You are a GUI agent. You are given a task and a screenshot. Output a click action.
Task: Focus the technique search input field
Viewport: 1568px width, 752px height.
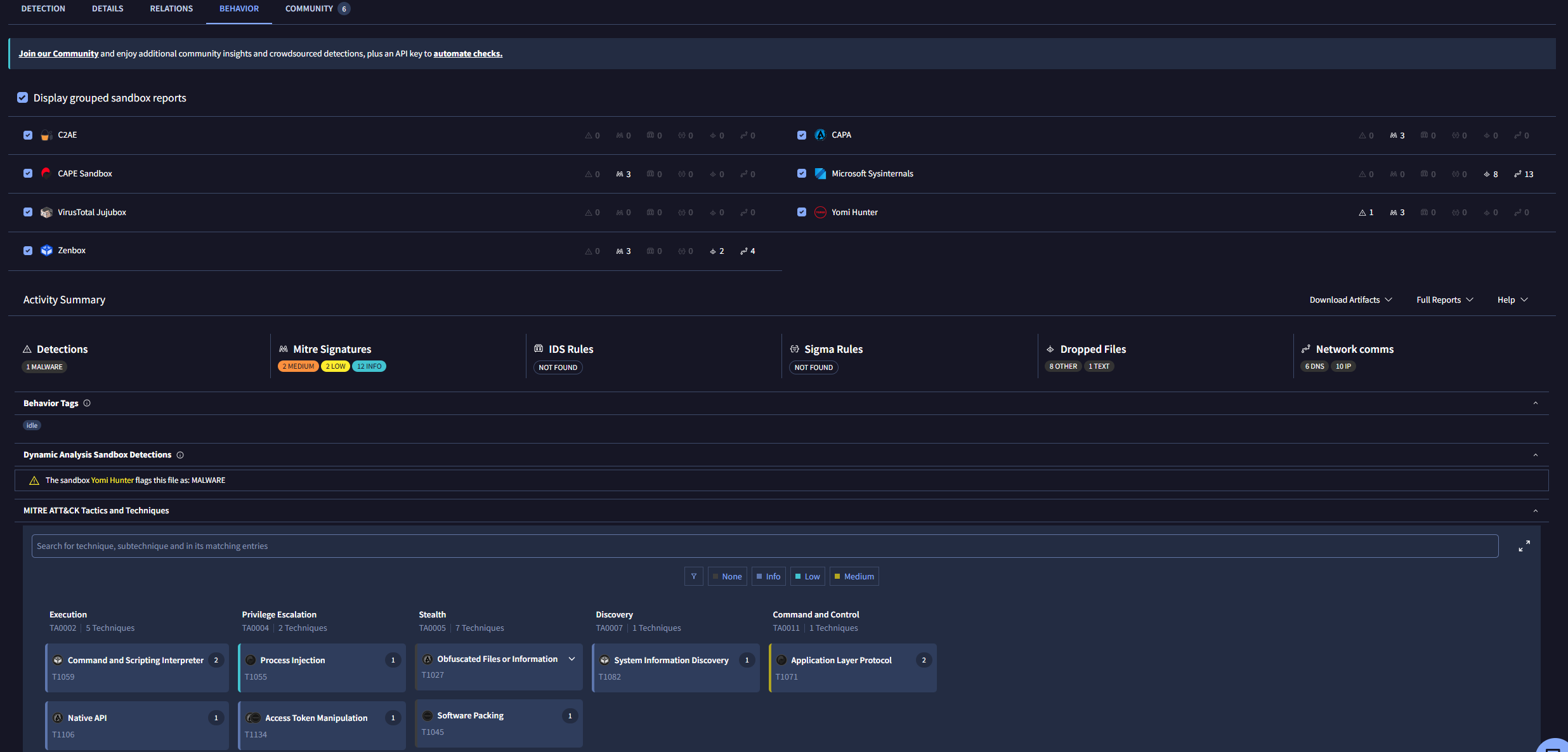(765, 546)
